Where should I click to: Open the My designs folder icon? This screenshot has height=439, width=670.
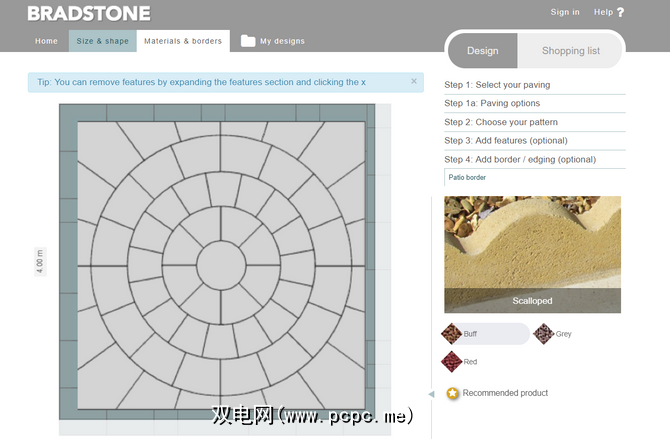click(248, 41)
